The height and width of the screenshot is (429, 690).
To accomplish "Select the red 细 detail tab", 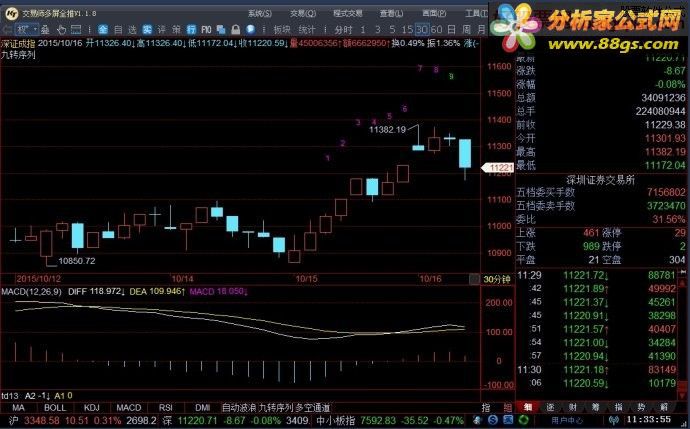I will 528,407.
